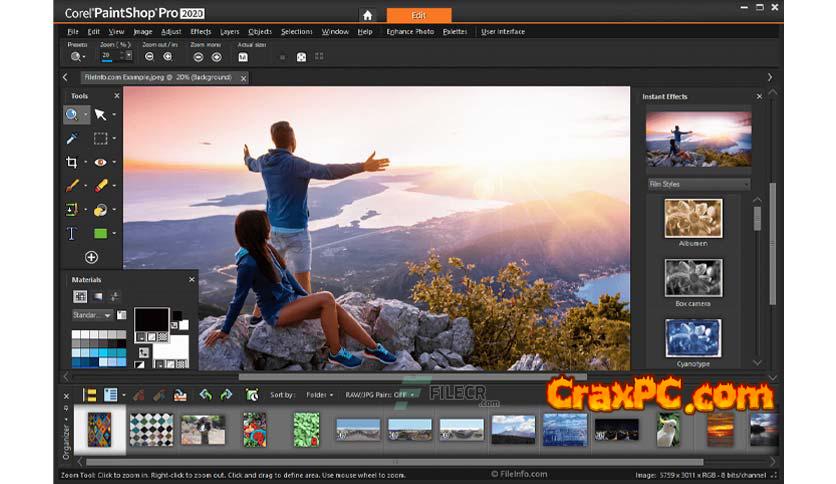The image size is (836, 484).
Task: Select the Pick arrow tool
Action: click(100, 115)
